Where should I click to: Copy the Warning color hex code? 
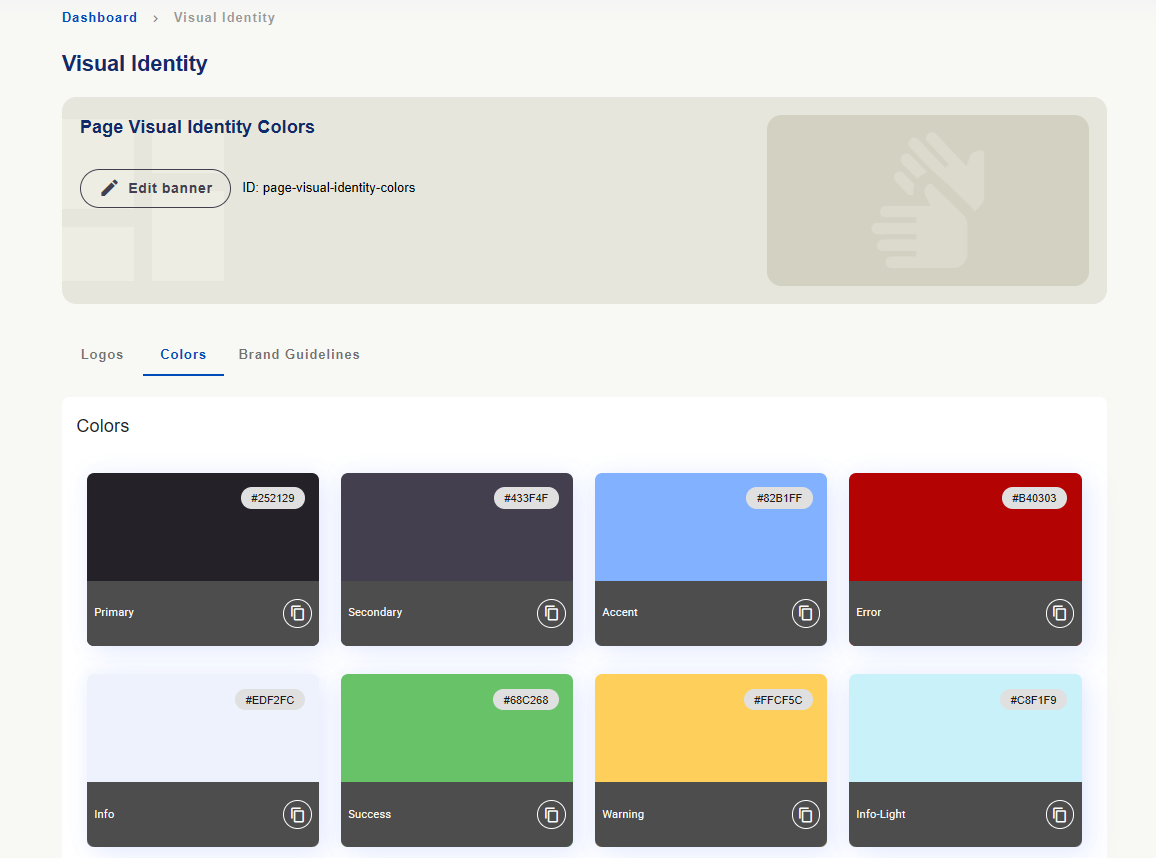pos(805,815)
